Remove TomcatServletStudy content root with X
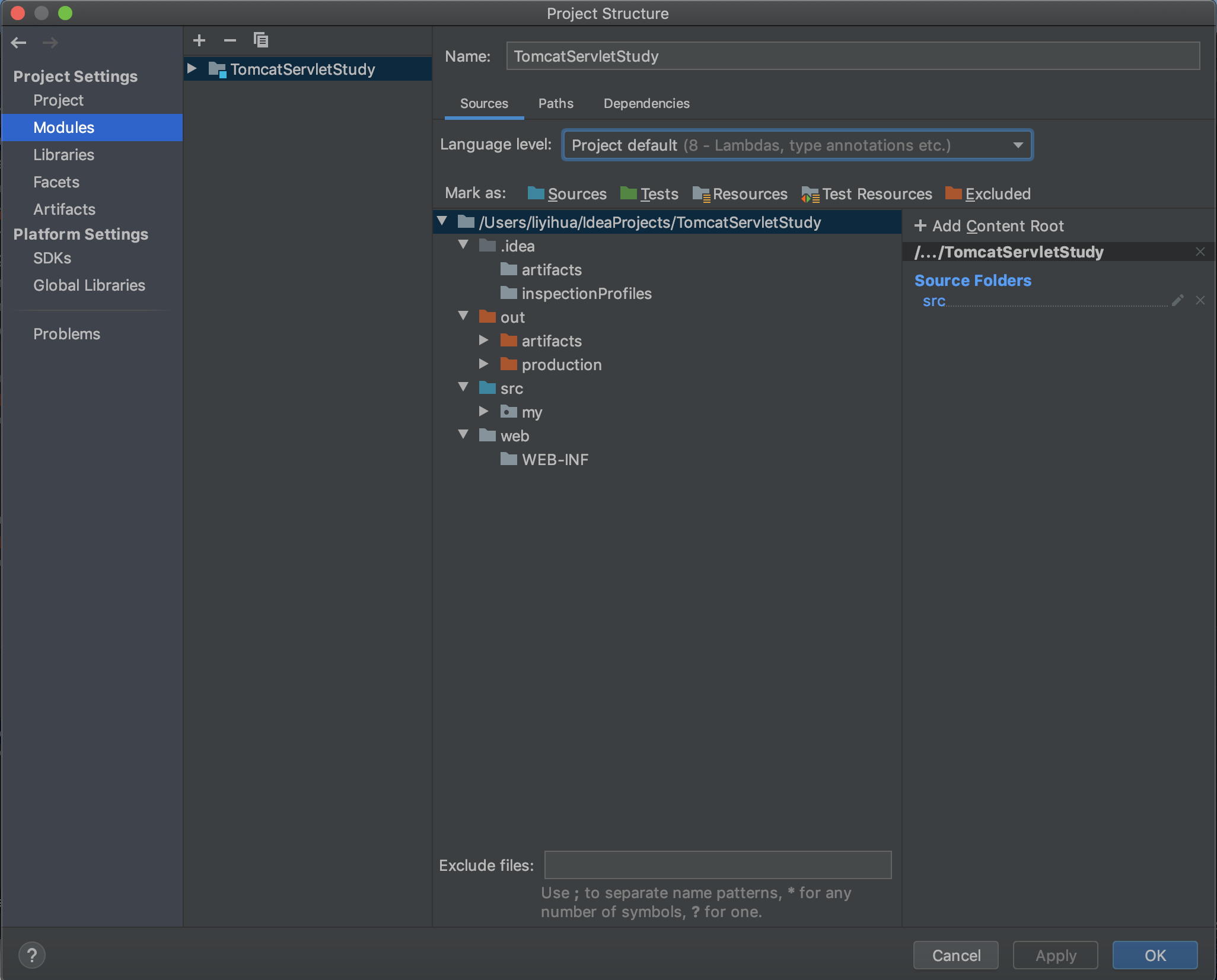Image resolution: width=1217 pixels, height=980 pixels. tap(1200, 252)
